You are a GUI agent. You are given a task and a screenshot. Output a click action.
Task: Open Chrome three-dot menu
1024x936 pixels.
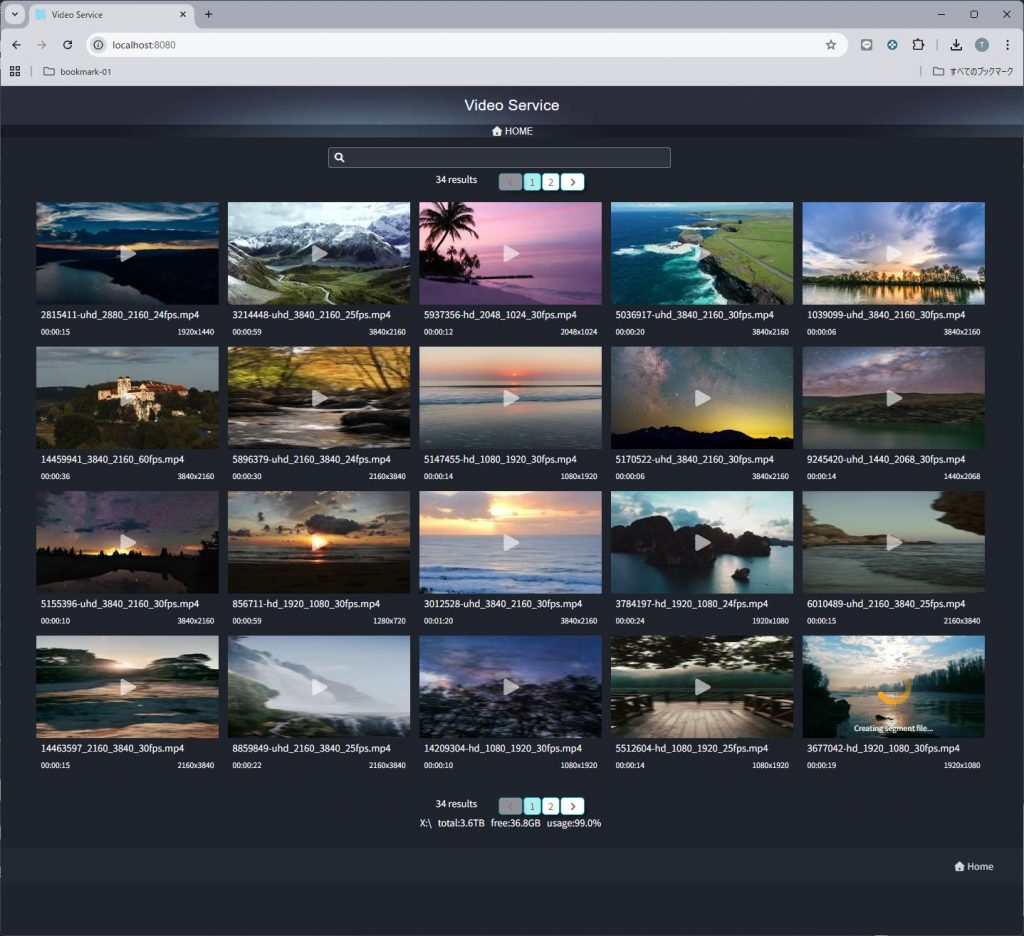pyautogui.click(x=1007, y=45)
